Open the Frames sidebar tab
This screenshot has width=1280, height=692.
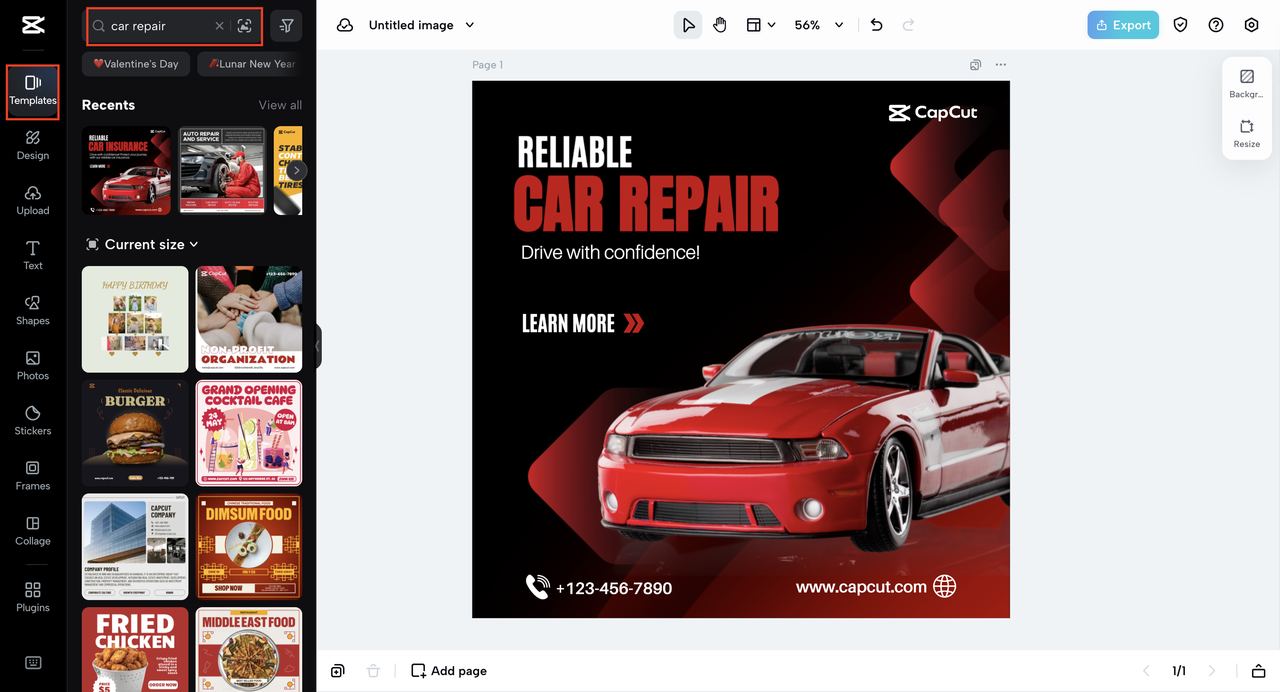point(33,475)
